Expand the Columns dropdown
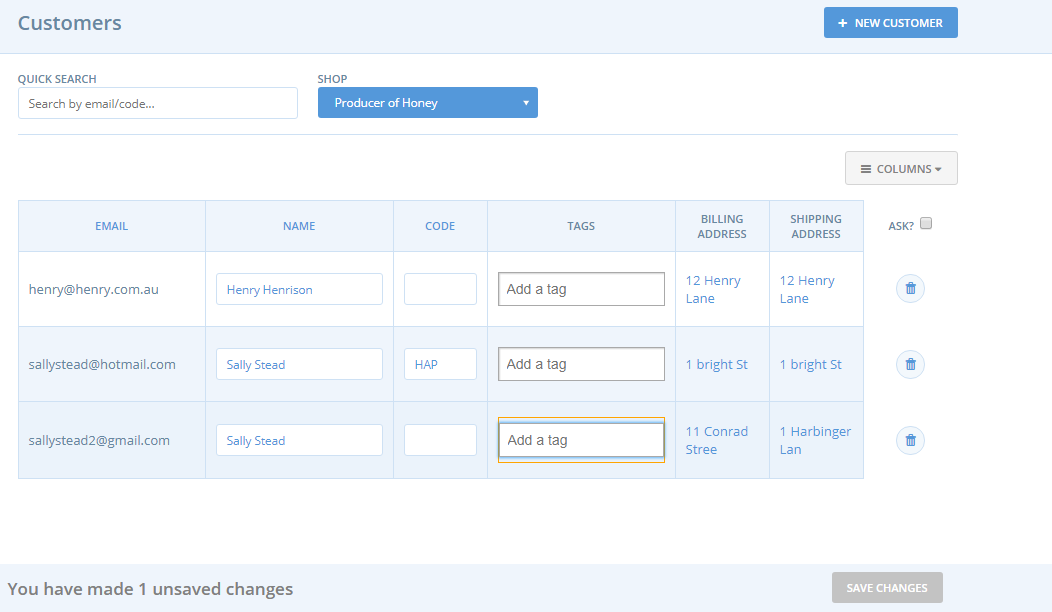The width and height of the screenshot is (1052, 612). coord(901,168)
